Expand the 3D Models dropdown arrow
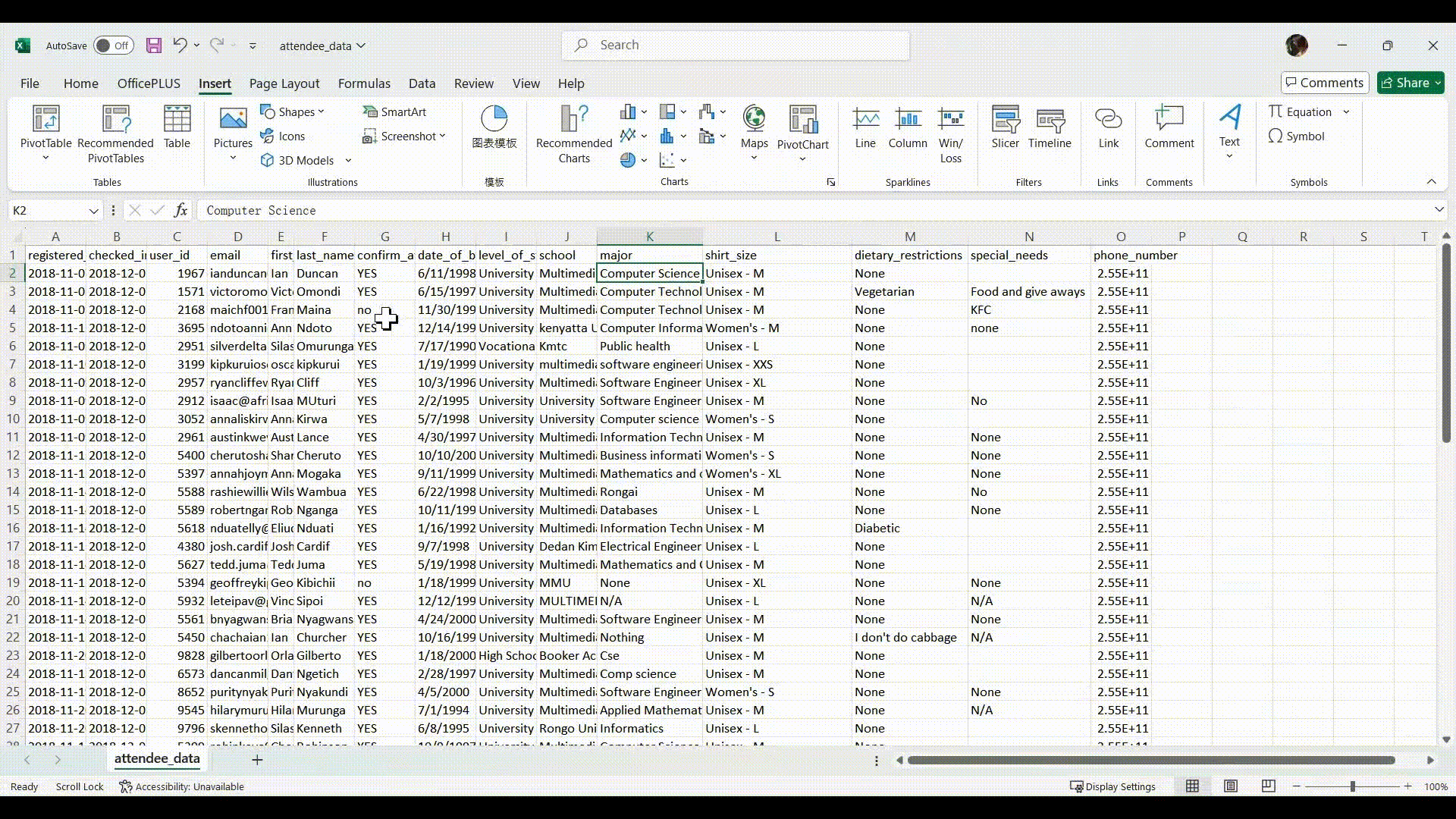This screenshot has width=1456, height=819. point(348,161)
